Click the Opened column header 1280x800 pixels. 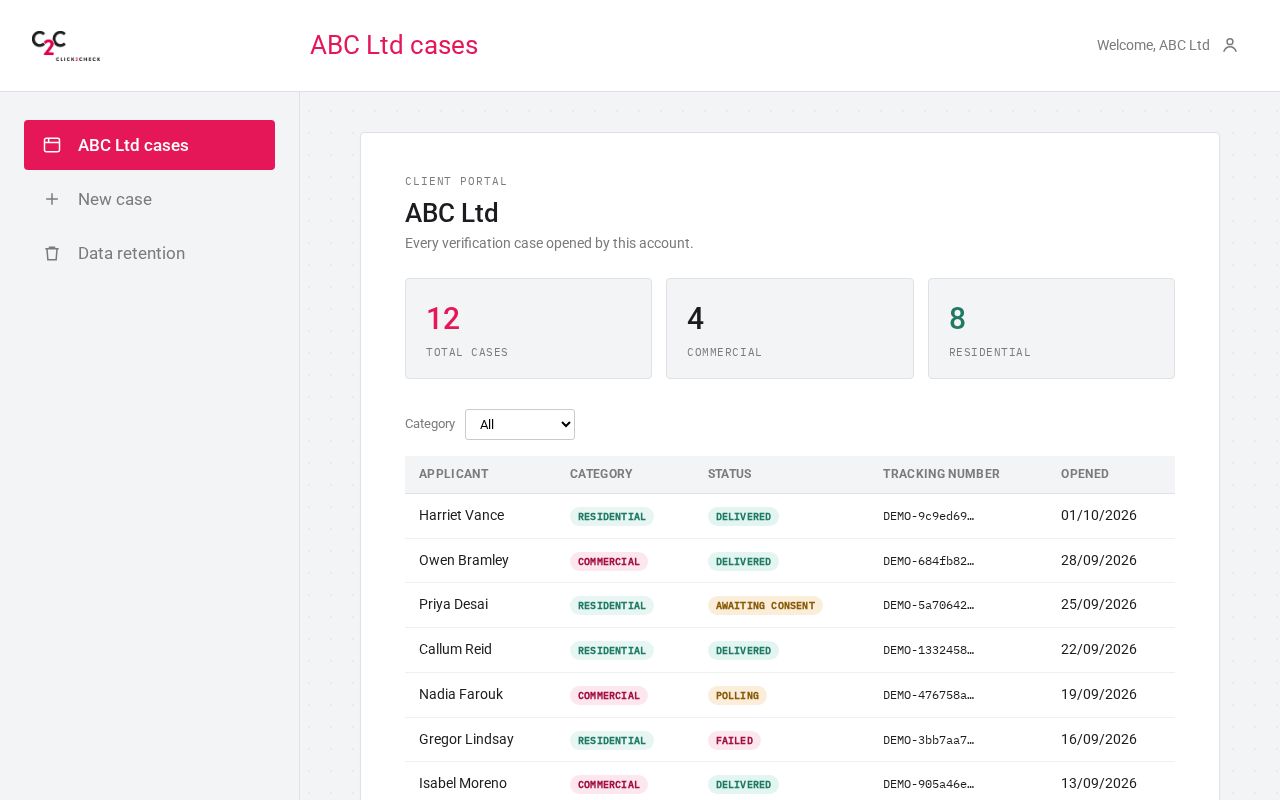(x=1085, y=474)
